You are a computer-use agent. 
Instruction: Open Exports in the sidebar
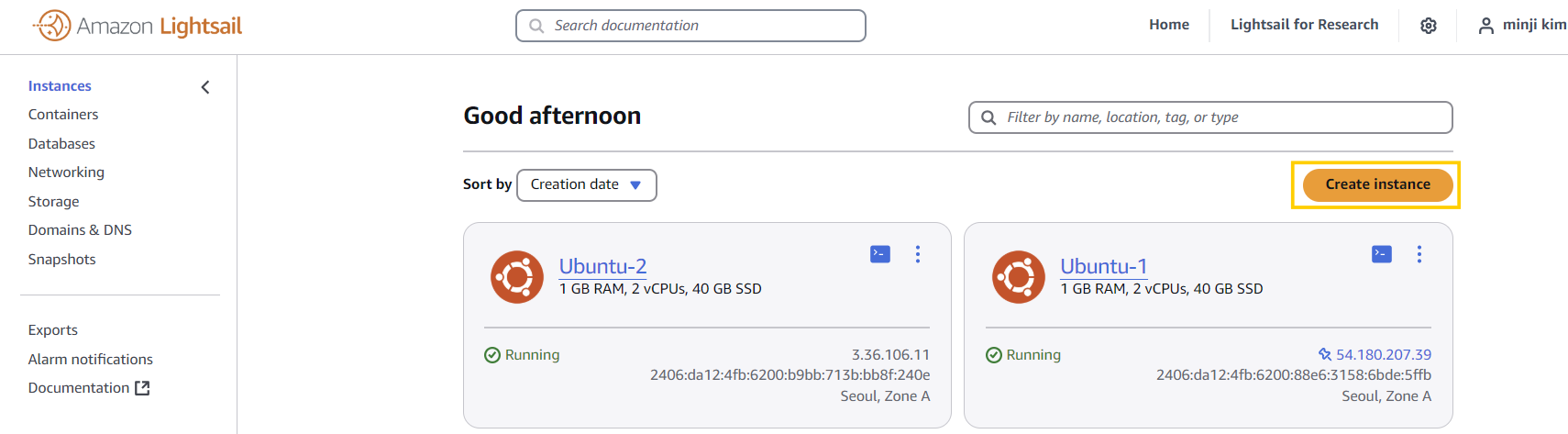tap(52, 330)
